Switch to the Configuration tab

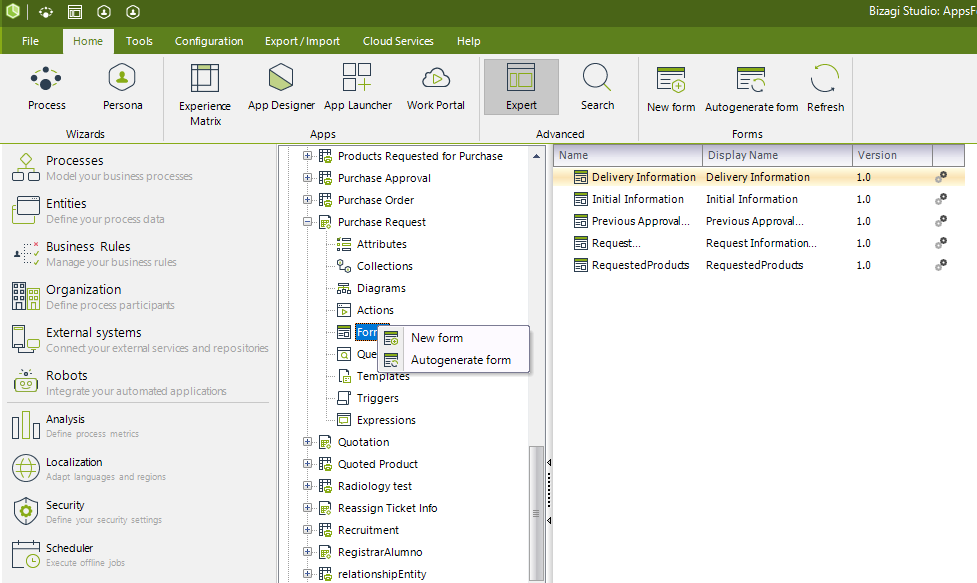[209, 41]
